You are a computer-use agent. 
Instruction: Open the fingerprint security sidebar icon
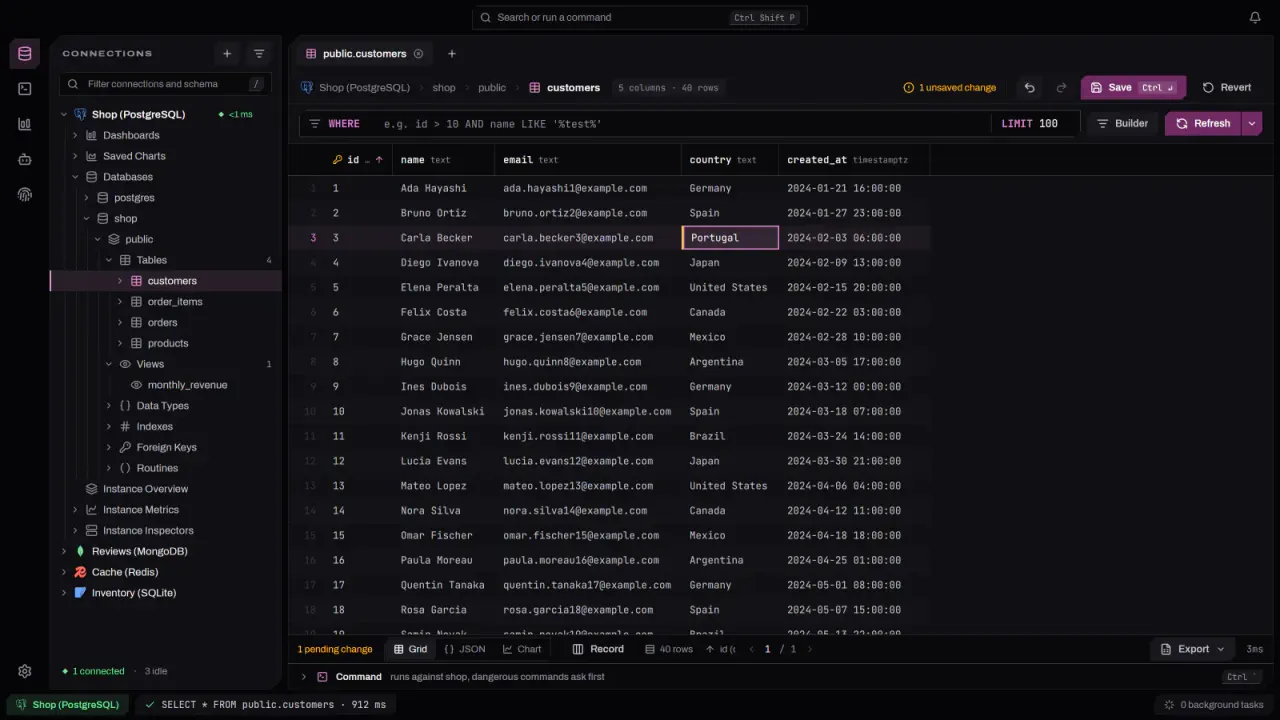pos(25,194)
